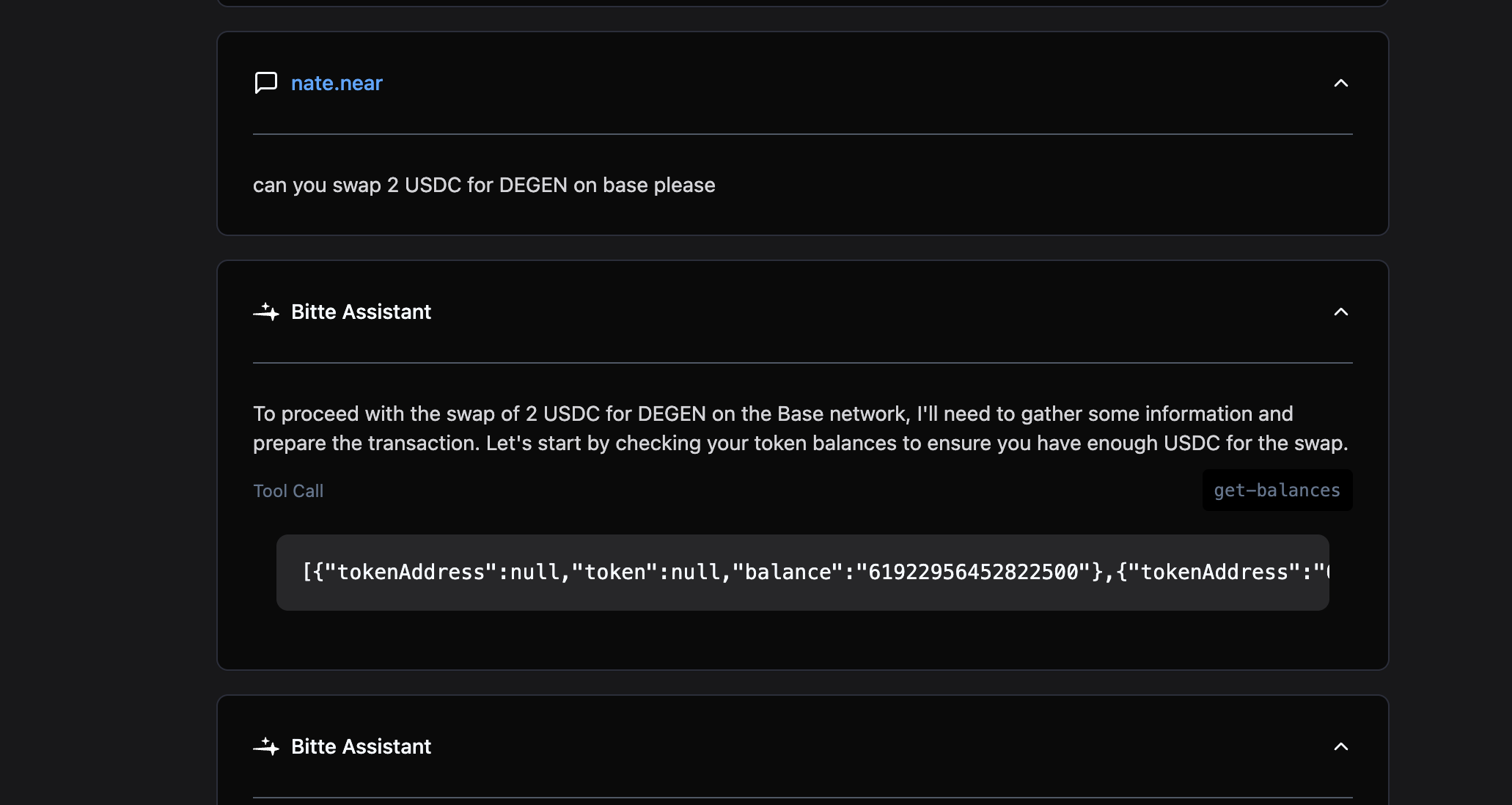Click the assistant's swap explanation paragraph
Viewport: 1512px width, 805px height.
pos(801,429)
